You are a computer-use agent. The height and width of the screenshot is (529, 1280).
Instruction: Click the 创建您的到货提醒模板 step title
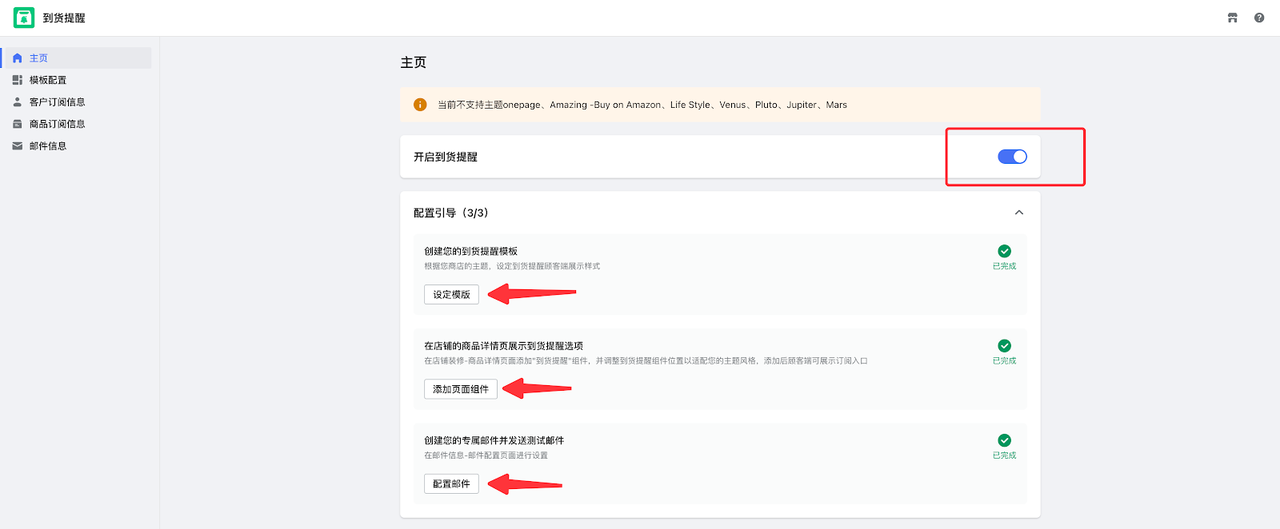click(x=470, y=251)
